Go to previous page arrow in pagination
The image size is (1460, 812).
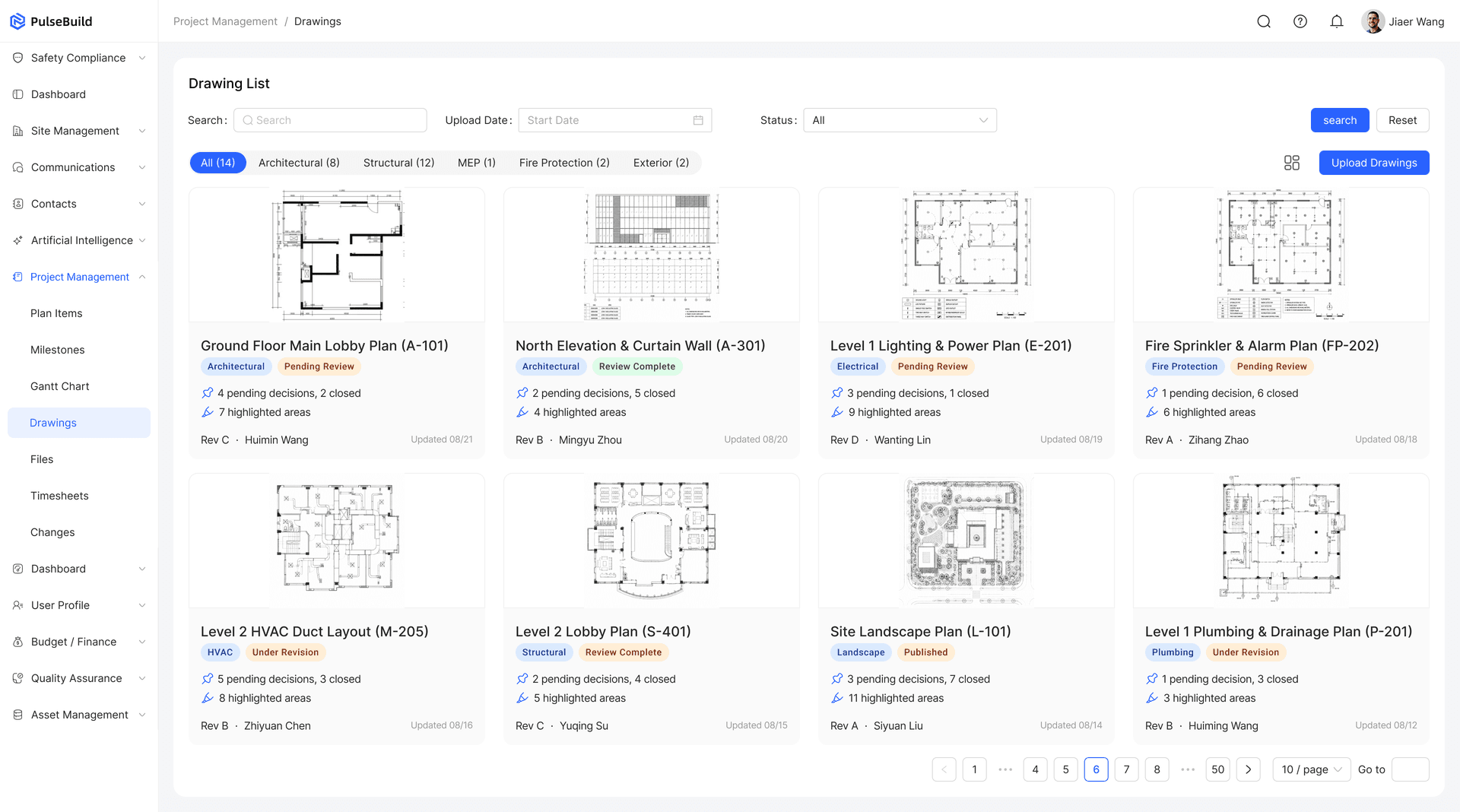click(x=944, y=769)
